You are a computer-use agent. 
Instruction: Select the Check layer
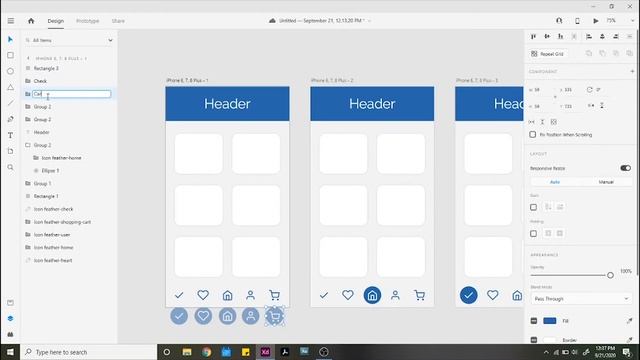coord(40,81)
